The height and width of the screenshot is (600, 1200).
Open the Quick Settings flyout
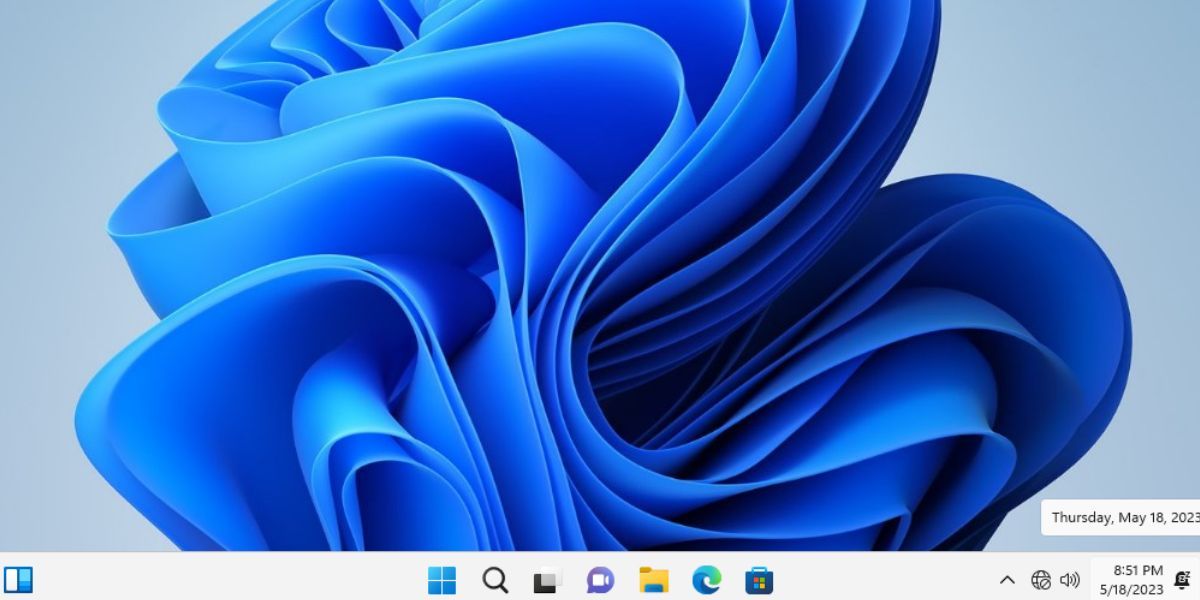point(1053,580)
